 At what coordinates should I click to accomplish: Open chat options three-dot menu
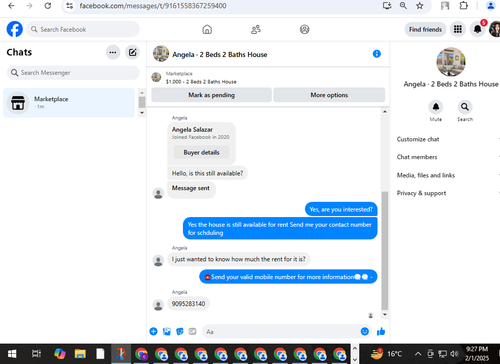pyautogui.click(x=113, y=52)
